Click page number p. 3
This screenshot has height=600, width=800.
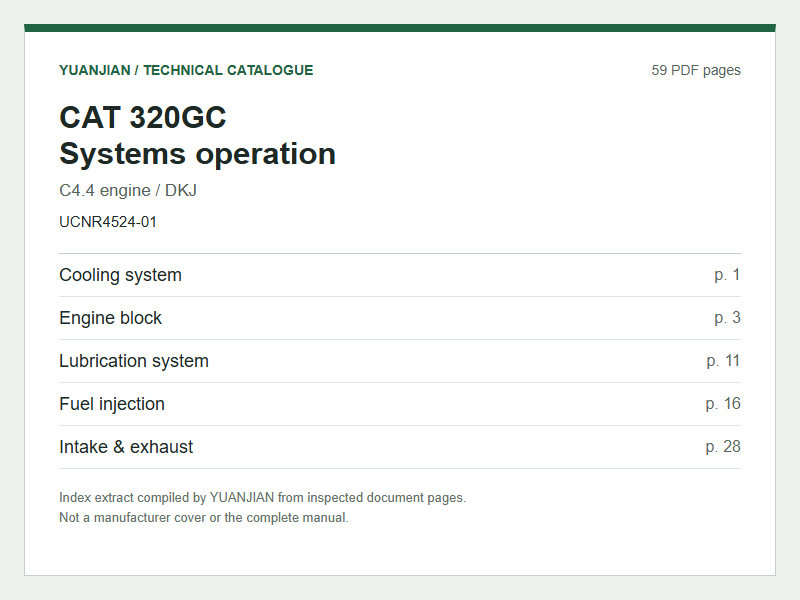[x=727, y=318]
